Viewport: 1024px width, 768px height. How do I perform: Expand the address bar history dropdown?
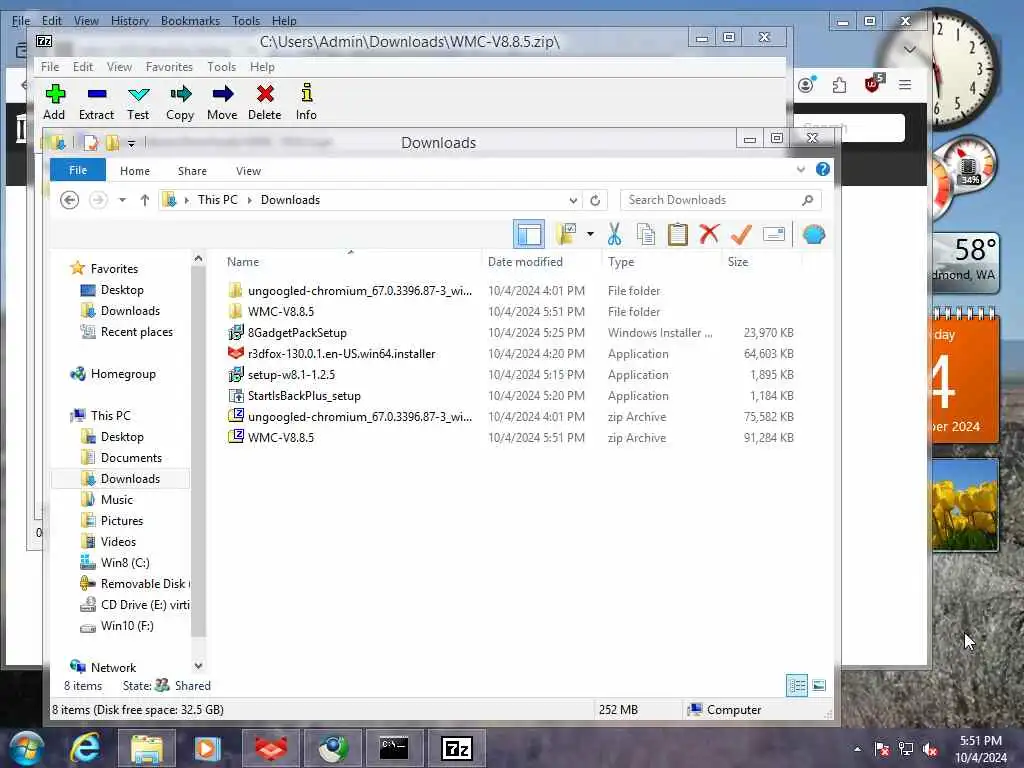(573, 200)
